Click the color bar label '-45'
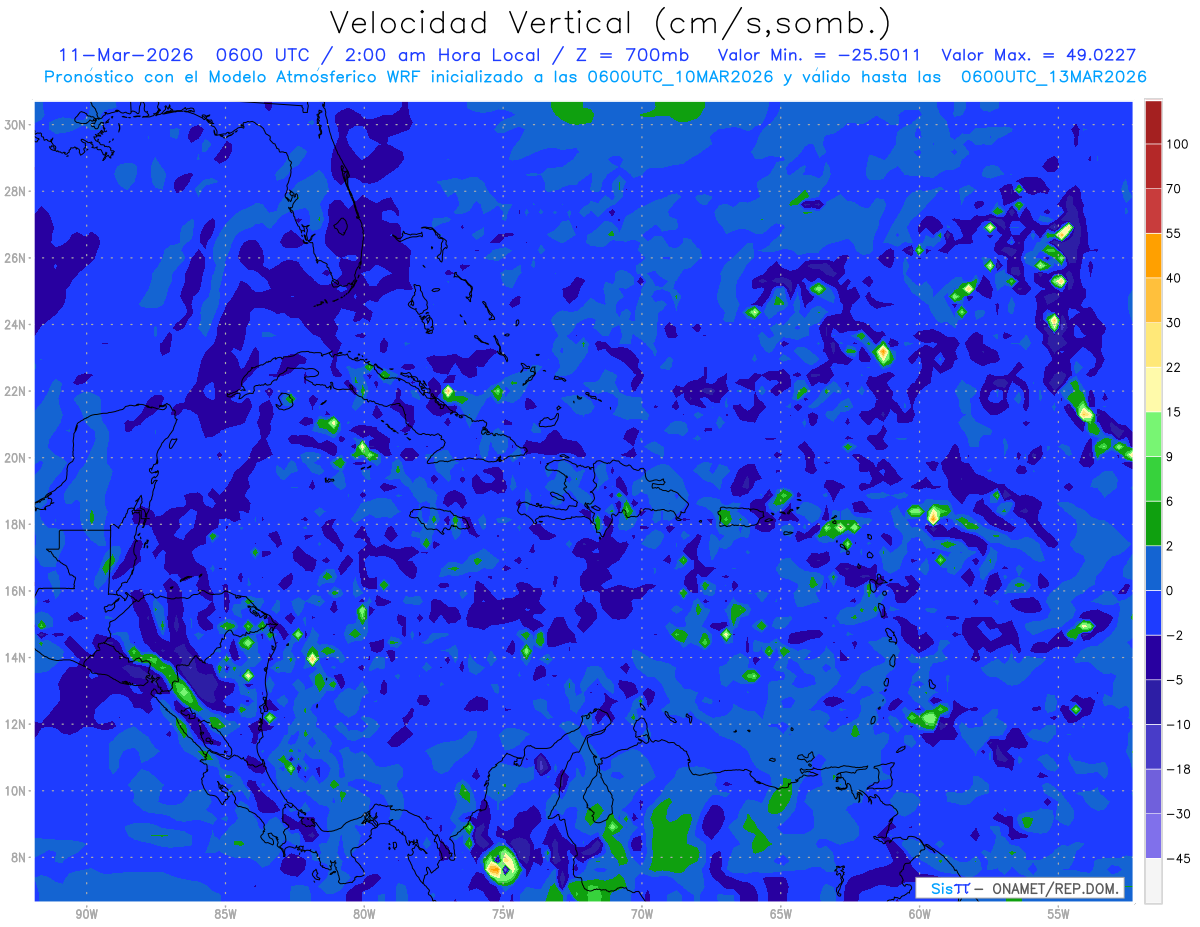This screenshot has width=1200, height=927. coord(1177,858)
